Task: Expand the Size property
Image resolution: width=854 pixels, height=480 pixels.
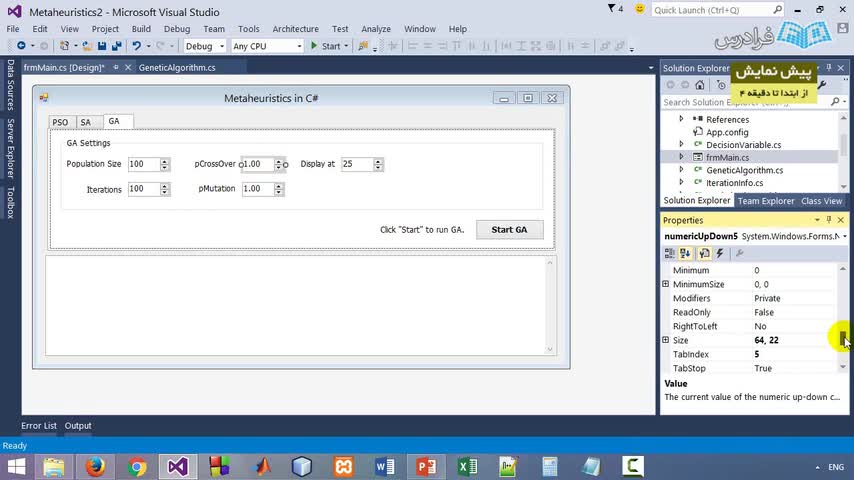Action: click(x=666, y=339)
